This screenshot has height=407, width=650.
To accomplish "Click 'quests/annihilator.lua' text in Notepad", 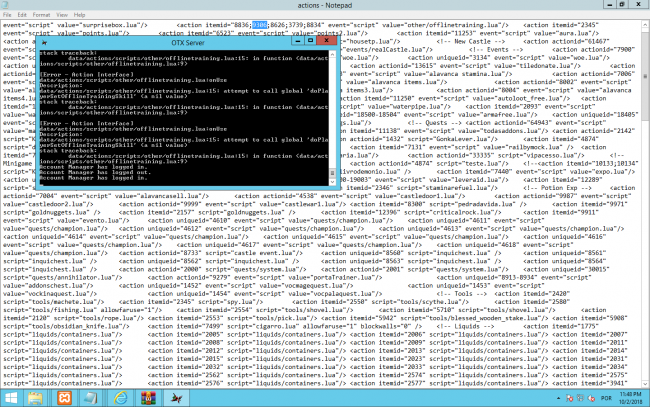I will point(72,277).
